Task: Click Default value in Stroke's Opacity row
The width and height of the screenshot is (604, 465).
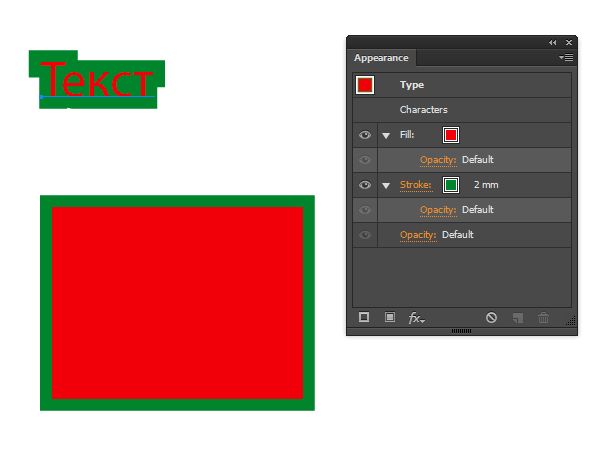Action: [x=478, y=210]
